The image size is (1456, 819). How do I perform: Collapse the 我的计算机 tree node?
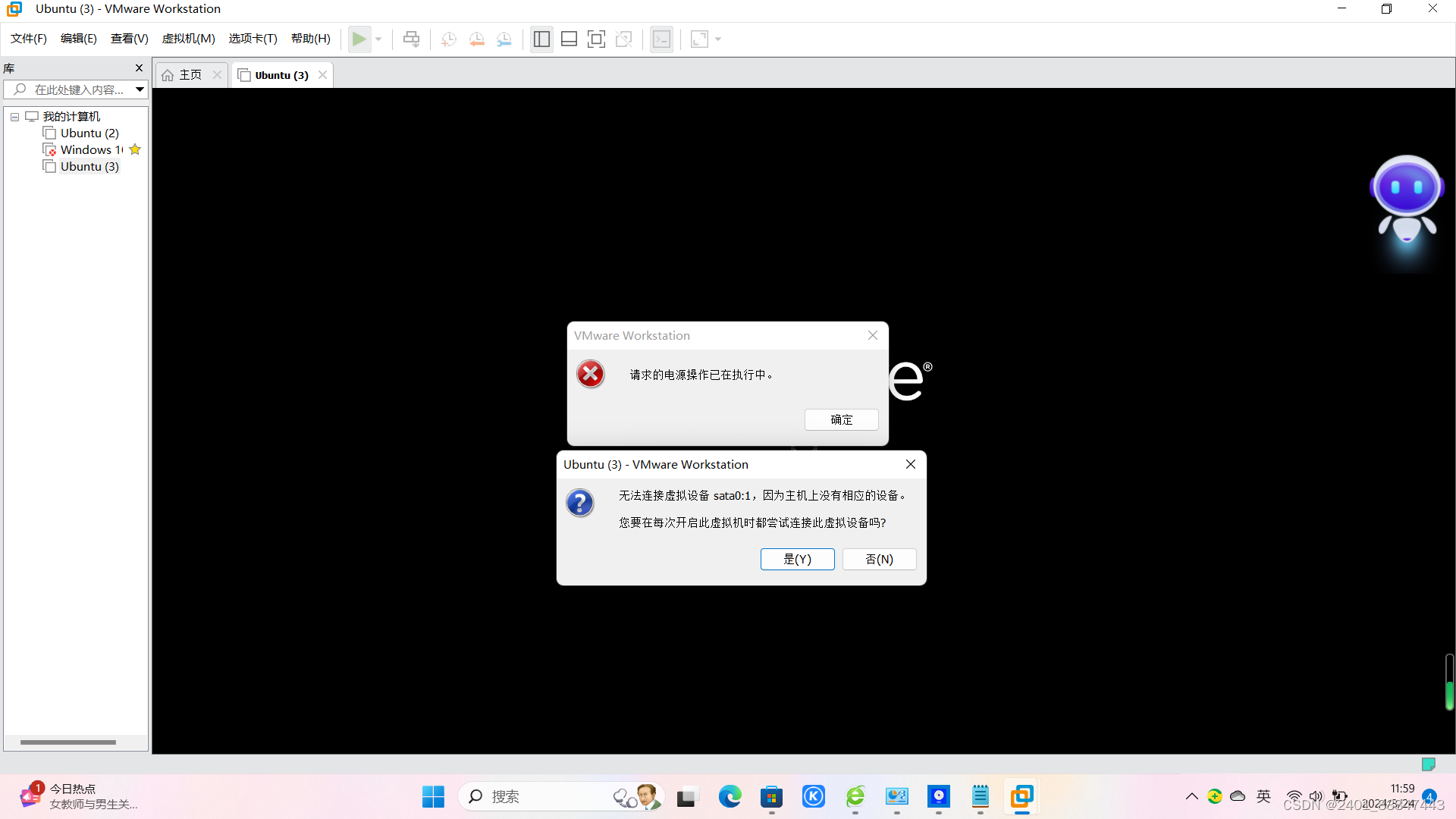coord(14,117)
